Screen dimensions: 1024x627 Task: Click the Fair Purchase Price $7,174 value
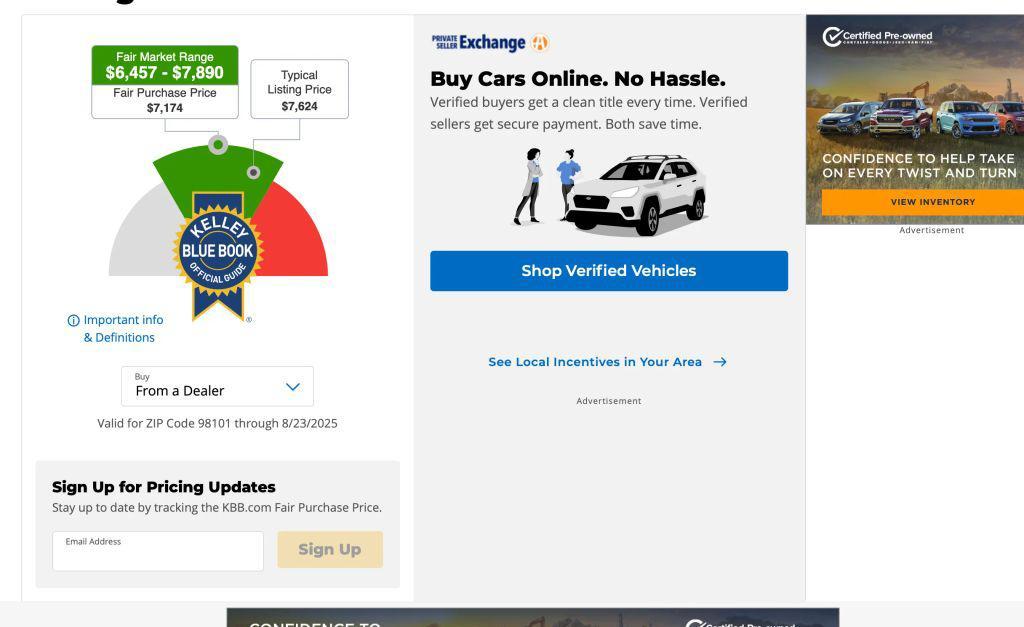pos(165,108)
